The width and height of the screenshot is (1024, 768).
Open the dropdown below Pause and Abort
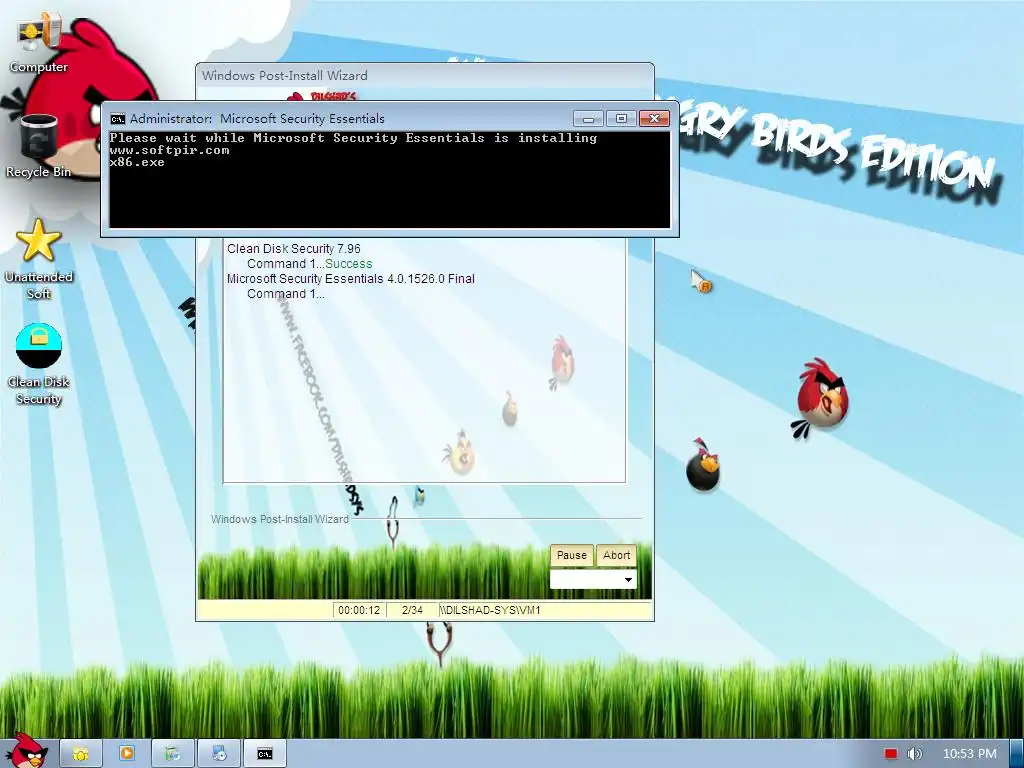593,579
